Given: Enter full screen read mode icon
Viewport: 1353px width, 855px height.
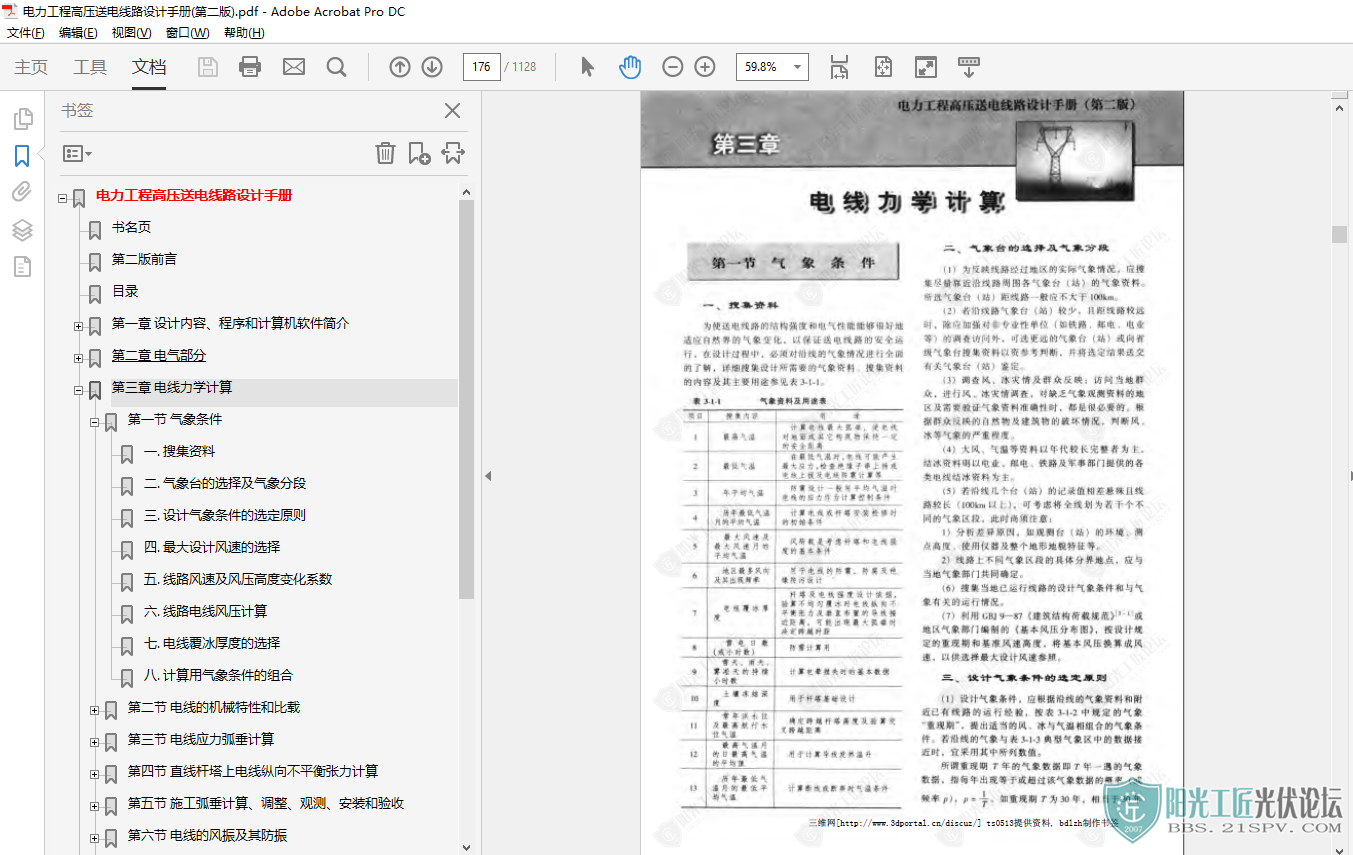Looking at the screenshot, I should (x=926, y=67).
